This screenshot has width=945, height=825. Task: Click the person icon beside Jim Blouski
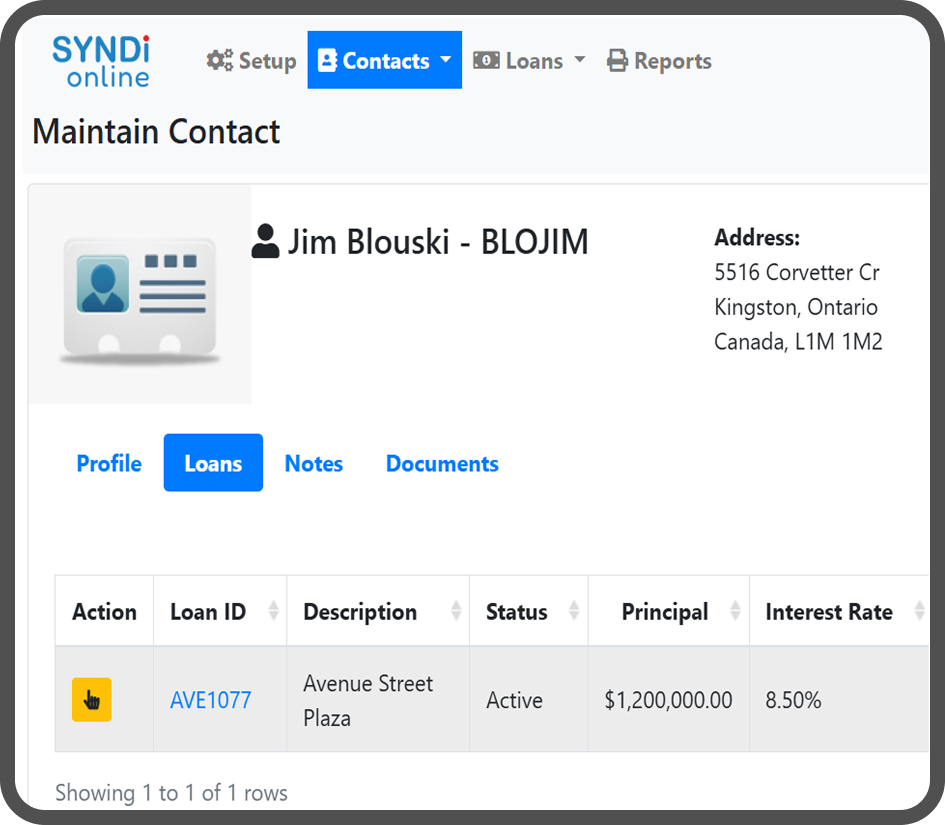click(265, 242)
